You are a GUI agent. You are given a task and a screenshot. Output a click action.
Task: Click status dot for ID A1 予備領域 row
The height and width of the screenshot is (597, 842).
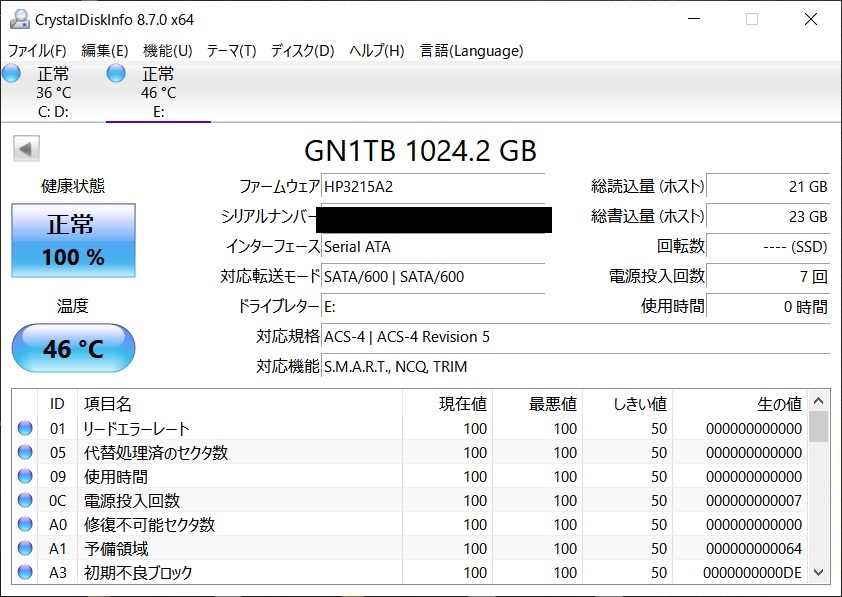(25, 548)
